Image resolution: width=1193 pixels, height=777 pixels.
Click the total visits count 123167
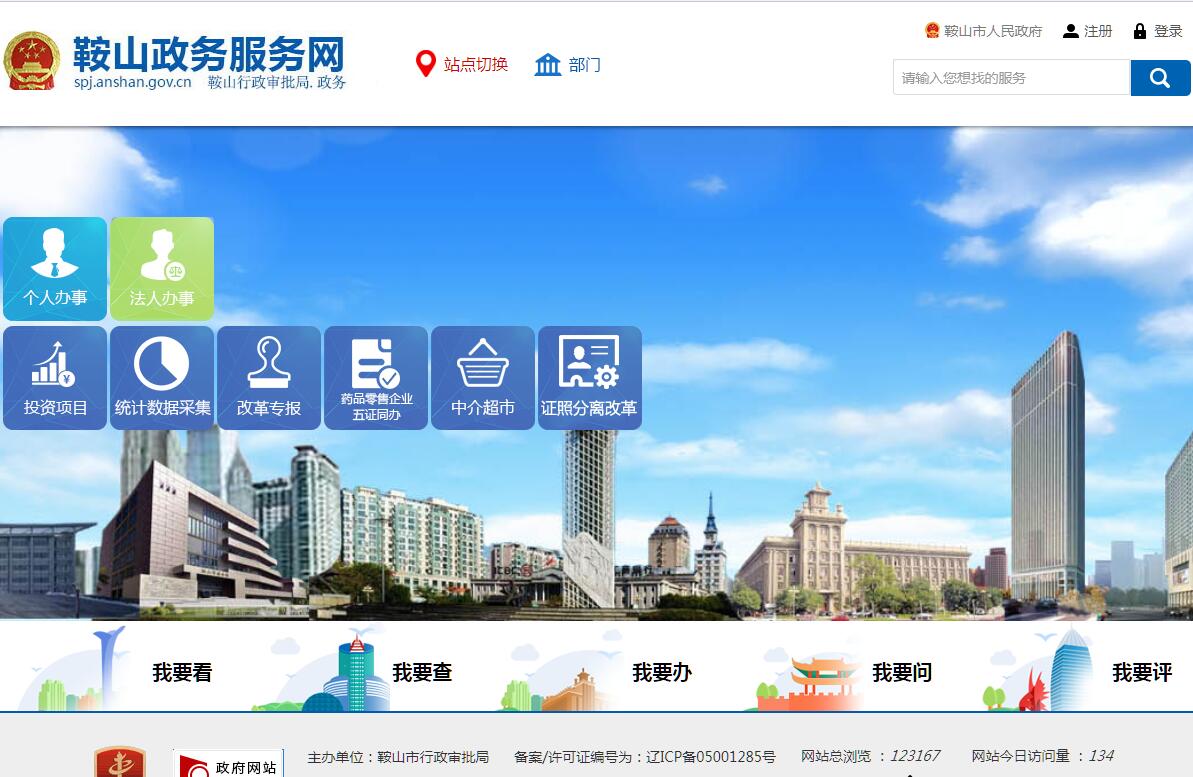915,756
